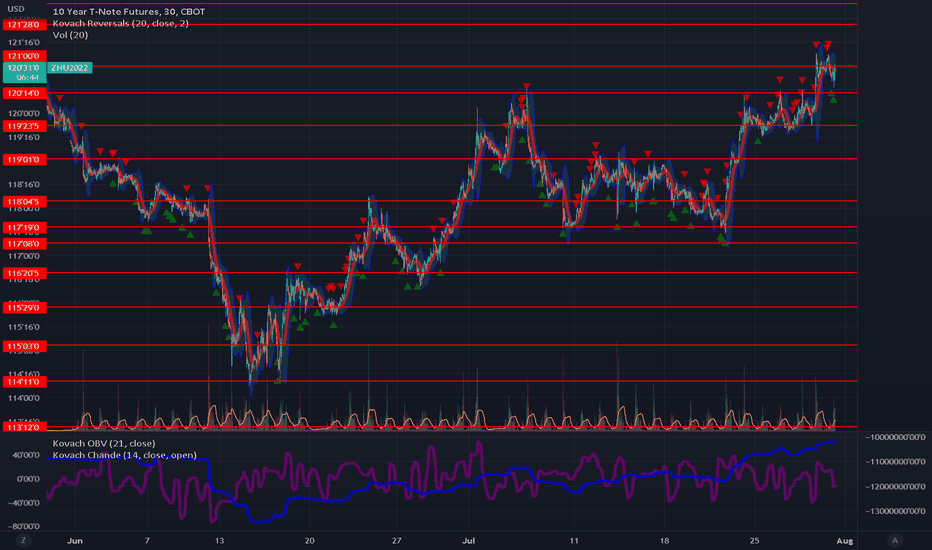Select the Kovach OBV (21, close) legend
This screenshot has width=932, height=550.
coord(103,443)
